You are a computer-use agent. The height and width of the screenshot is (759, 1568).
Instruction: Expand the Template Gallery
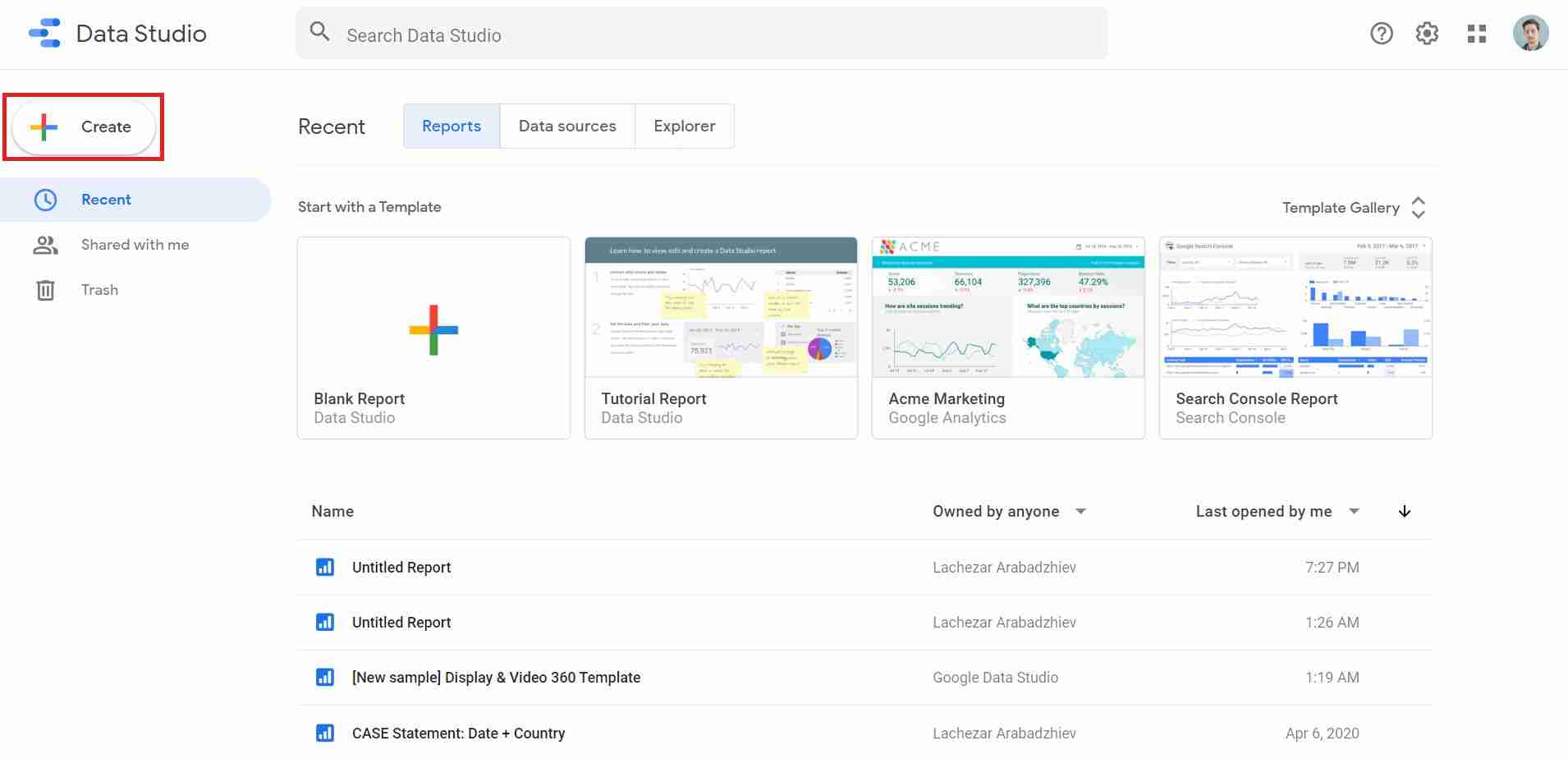(1355, 208)
